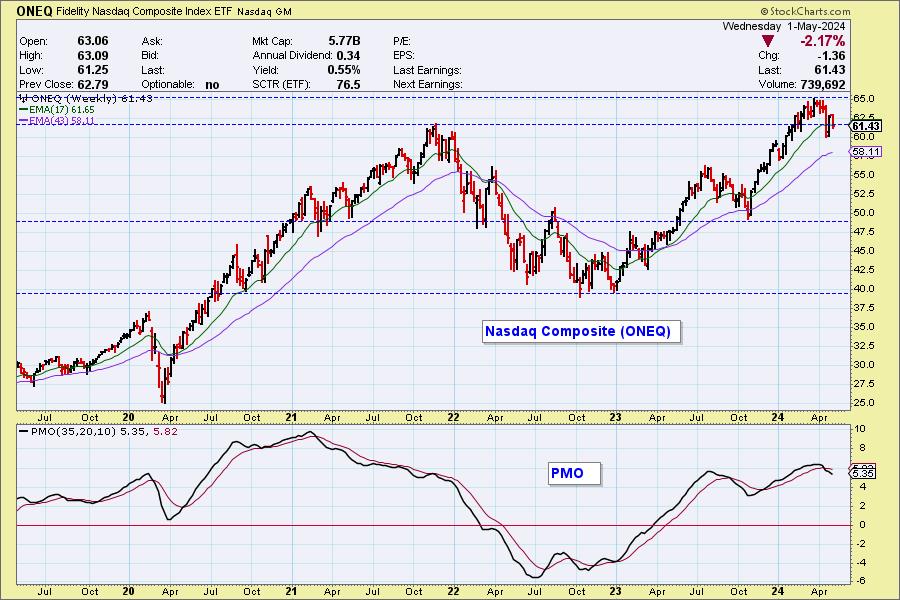Click the High value 63.09
Screen dimensions: 900x600
coord(92,55)
